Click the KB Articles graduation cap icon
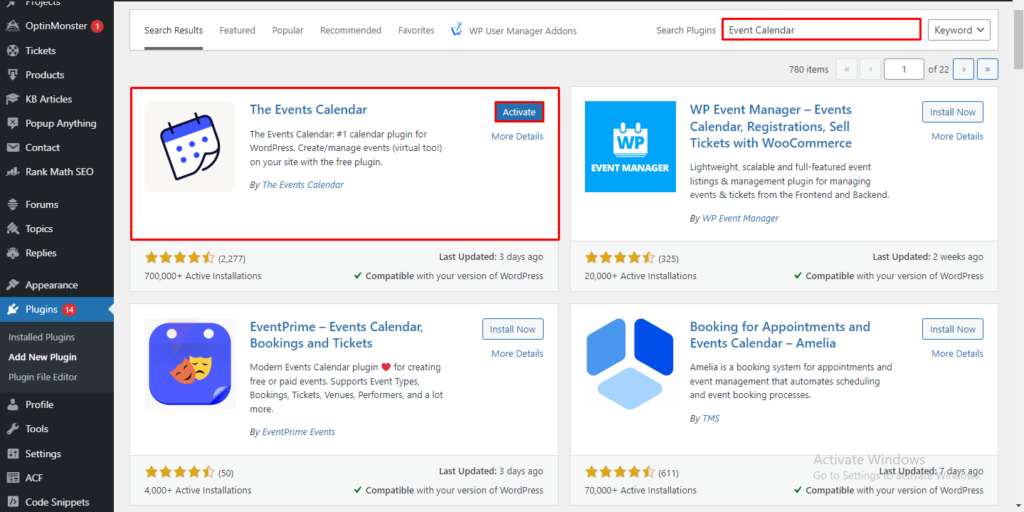The image size is (1024, 512). (x=12, y=99)
